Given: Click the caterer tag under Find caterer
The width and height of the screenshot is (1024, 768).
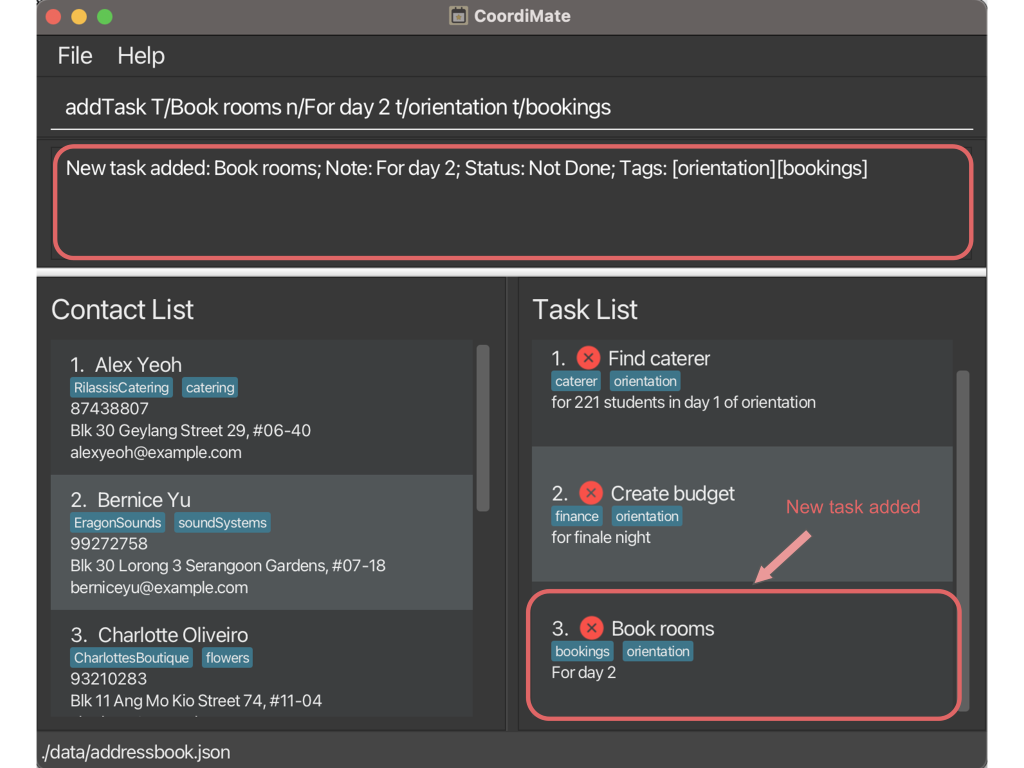Looking at the screenshot, I should coord(576,382).
